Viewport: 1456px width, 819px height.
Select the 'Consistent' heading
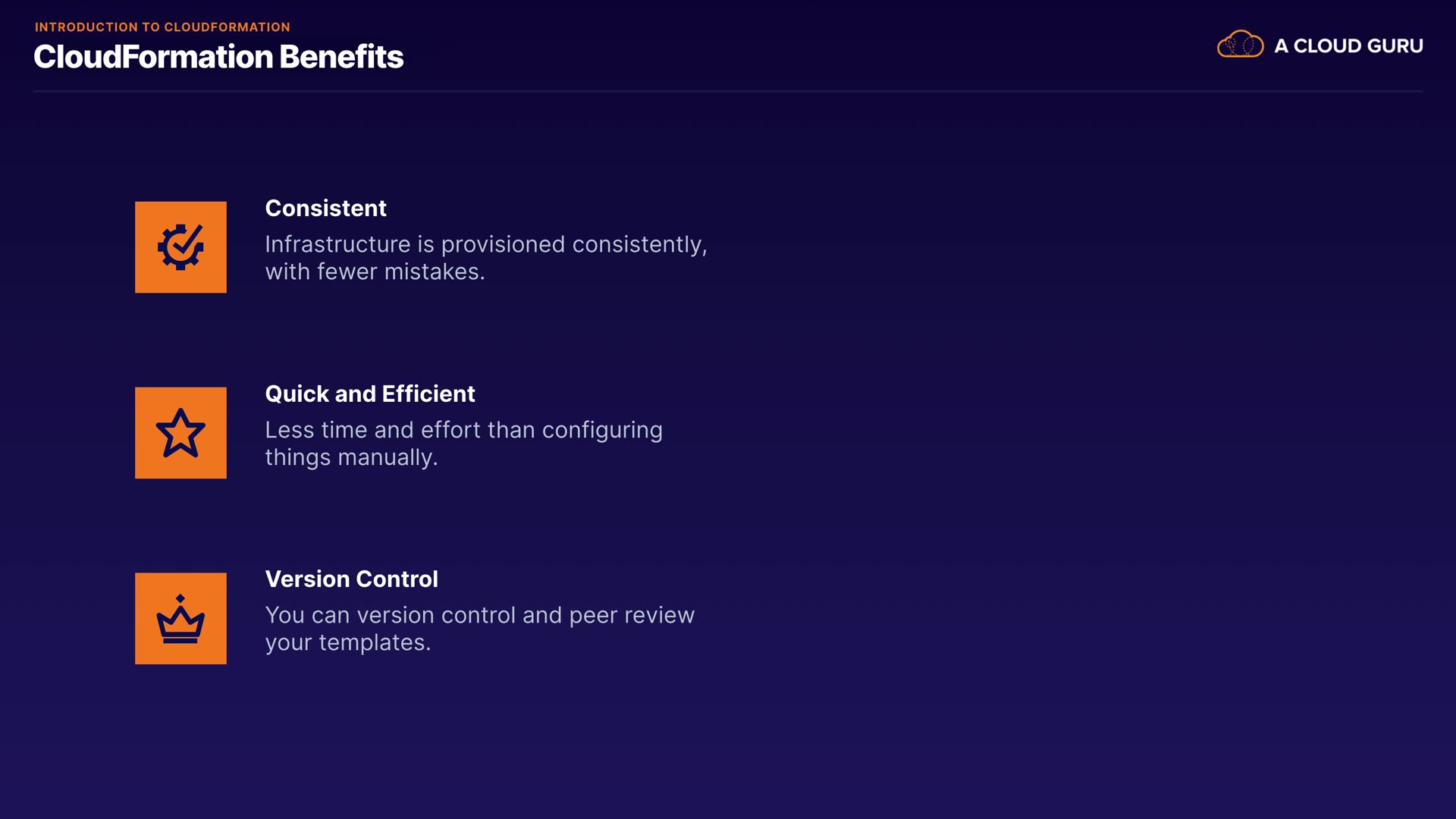[325, 209]
